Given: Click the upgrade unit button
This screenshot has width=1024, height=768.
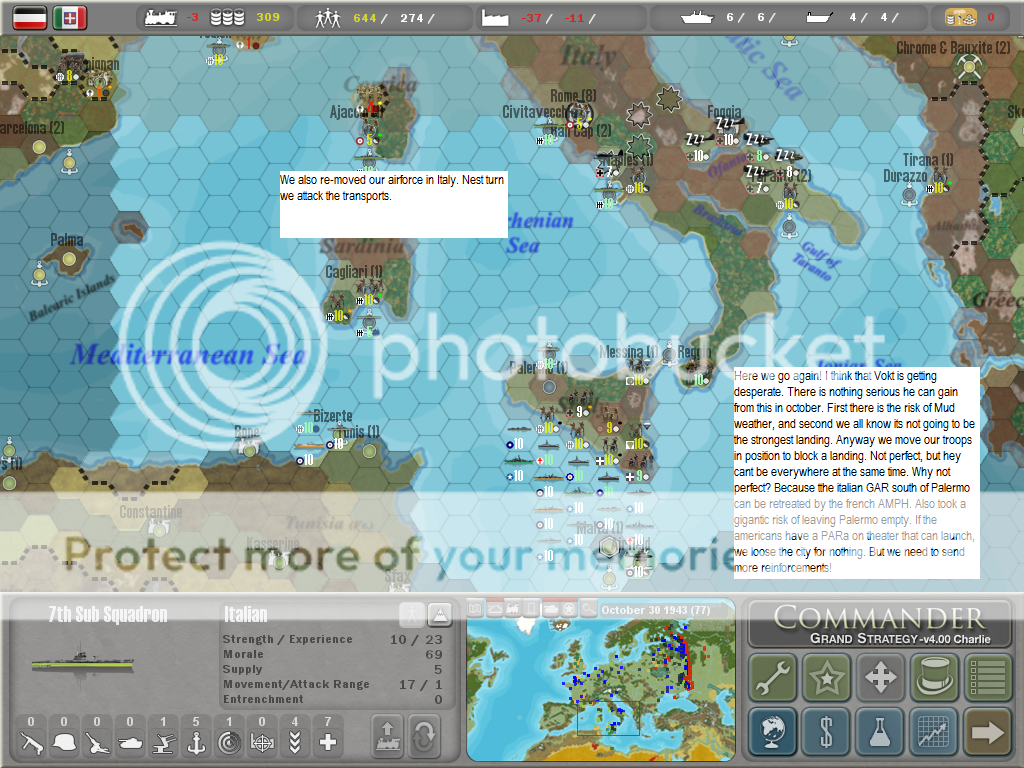Looking at the screenshot, I should click(x=387, y=738).
